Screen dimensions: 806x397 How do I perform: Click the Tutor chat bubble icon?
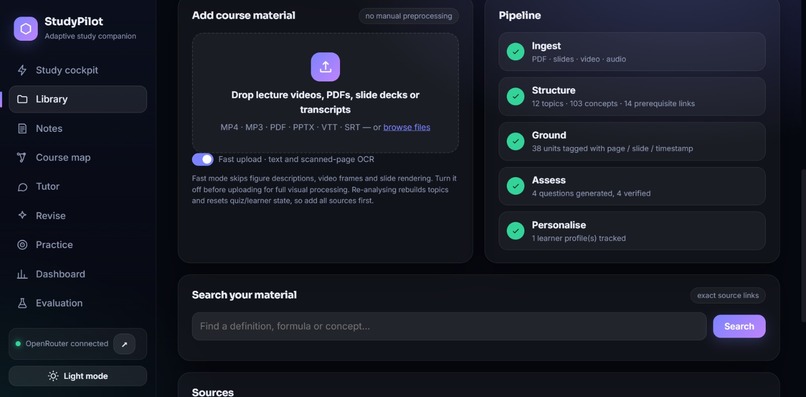click(22, 187)
